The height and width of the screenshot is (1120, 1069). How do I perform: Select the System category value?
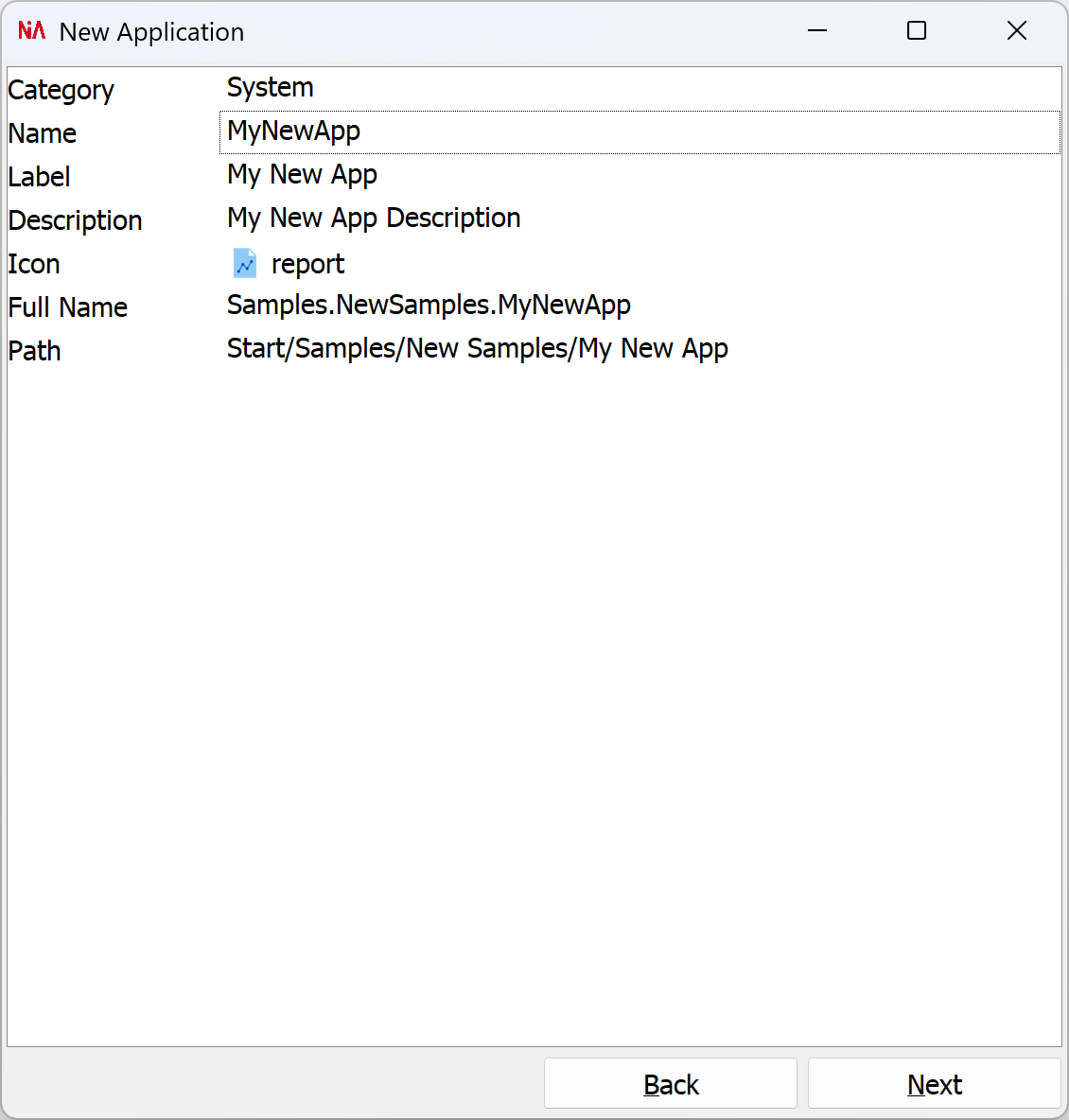tap(271, 87)
